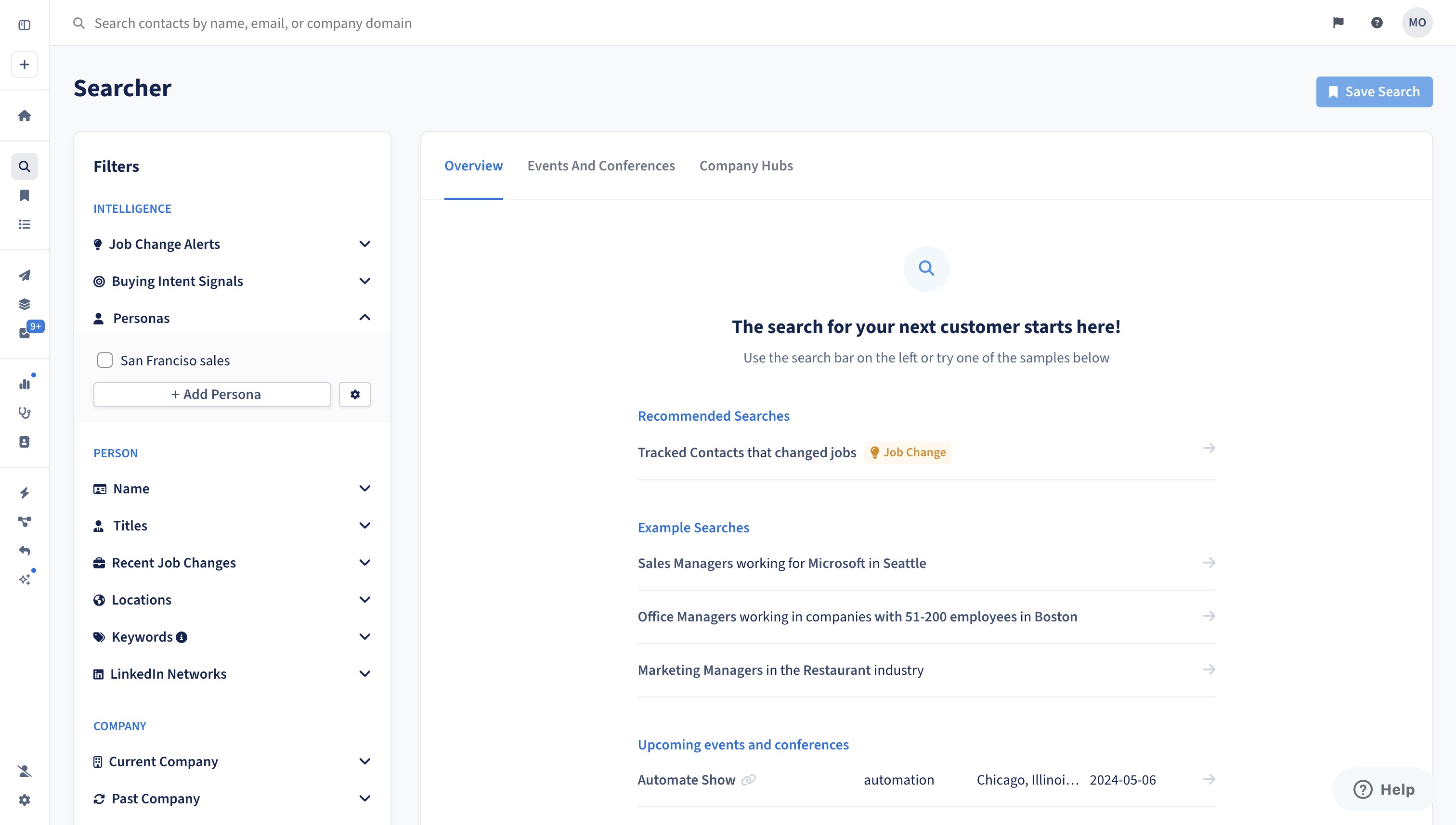
Task: Open the analytics bar chart icon
Action: tap(25, 384)
